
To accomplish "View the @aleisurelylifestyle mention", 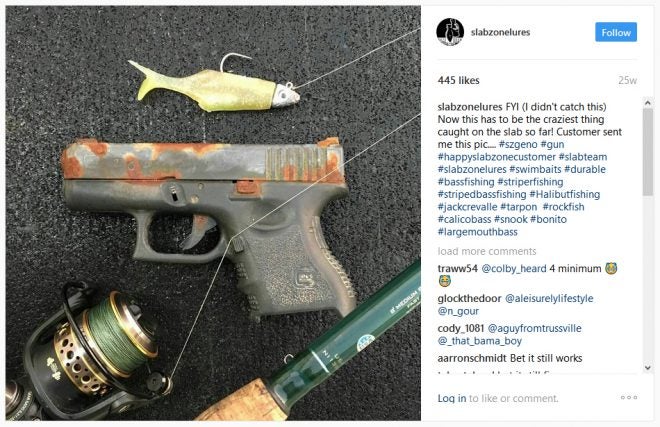I will click(x=549, y=299).
